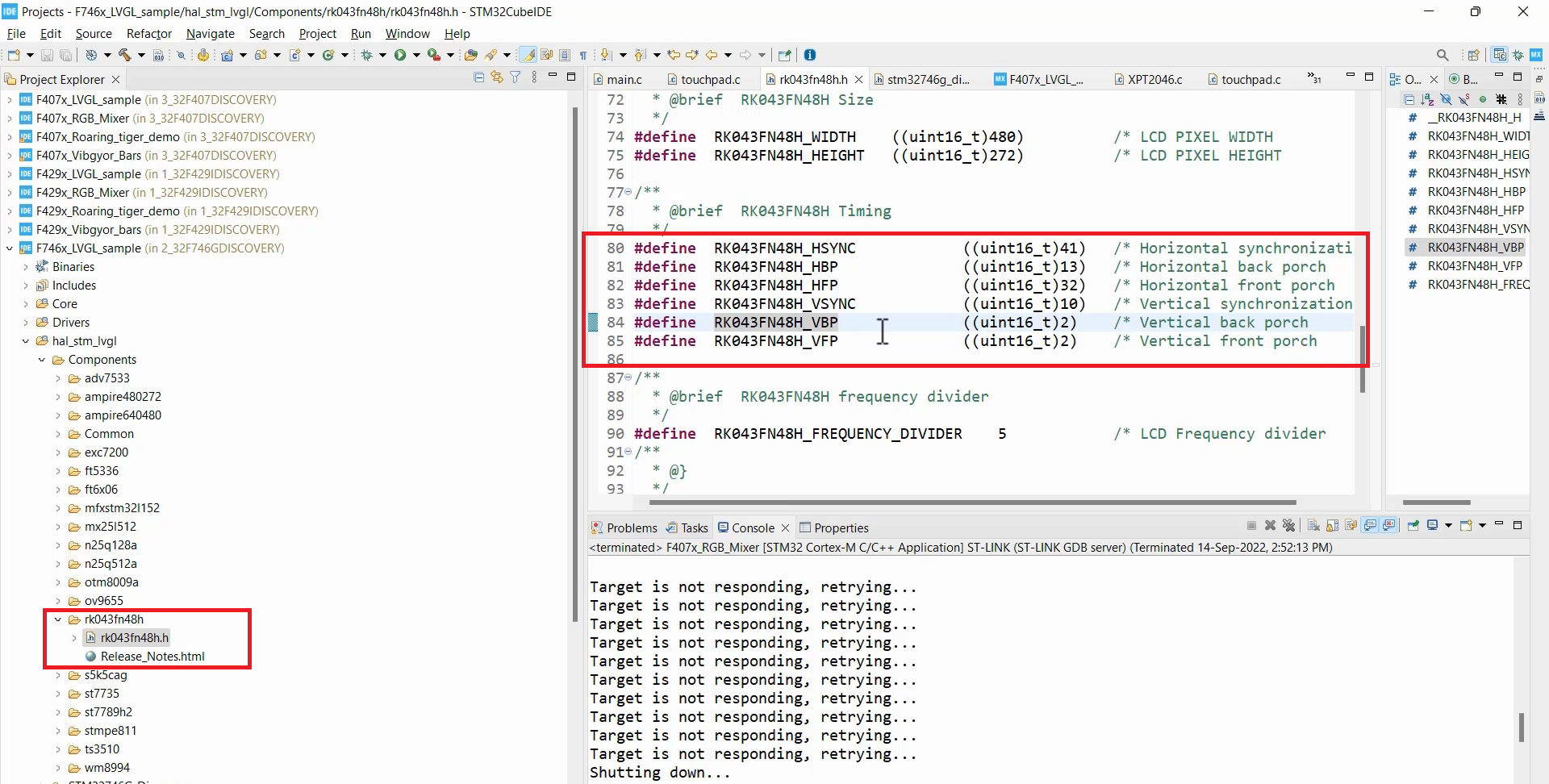Collapse the Components folder
Image resolution: width=1549 pixels, height=784 pixels.
click(42, 360)
